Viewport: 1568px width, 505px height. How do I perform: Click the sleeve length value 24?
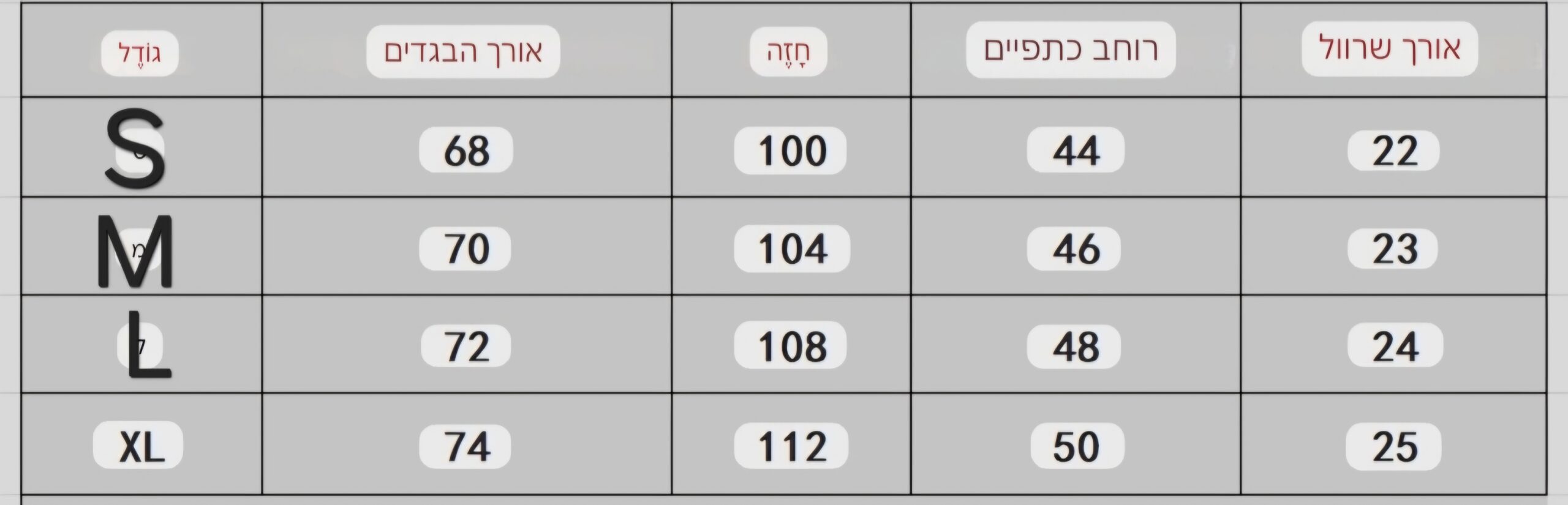pos(1395,346)
